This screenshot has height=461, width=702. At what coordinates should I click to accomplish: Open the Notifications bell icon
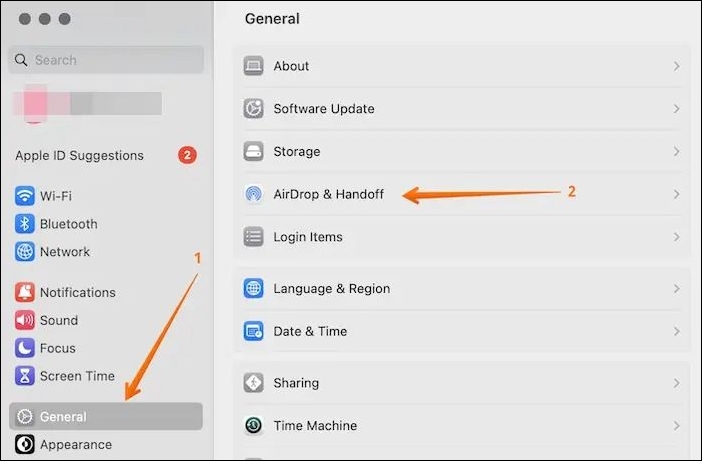coord(25,292)
